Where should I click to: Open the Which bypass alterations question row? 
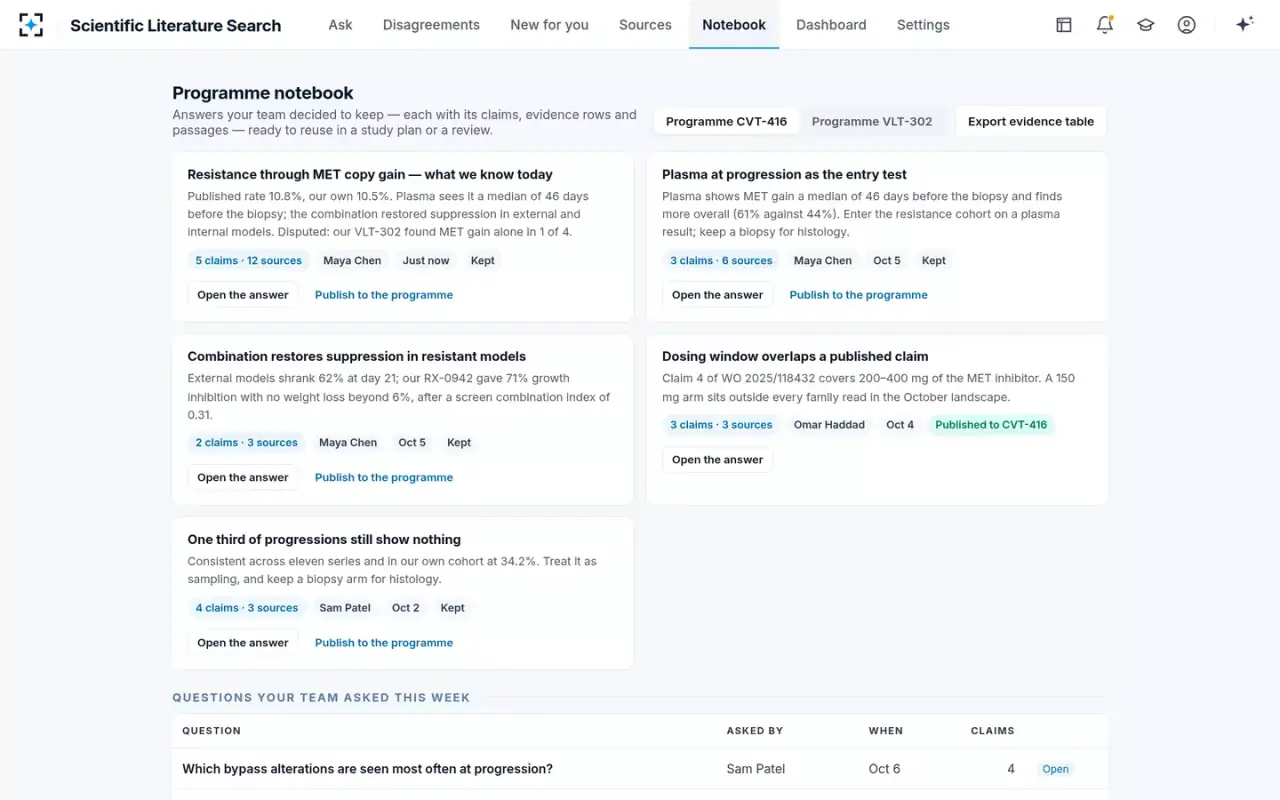640,769
